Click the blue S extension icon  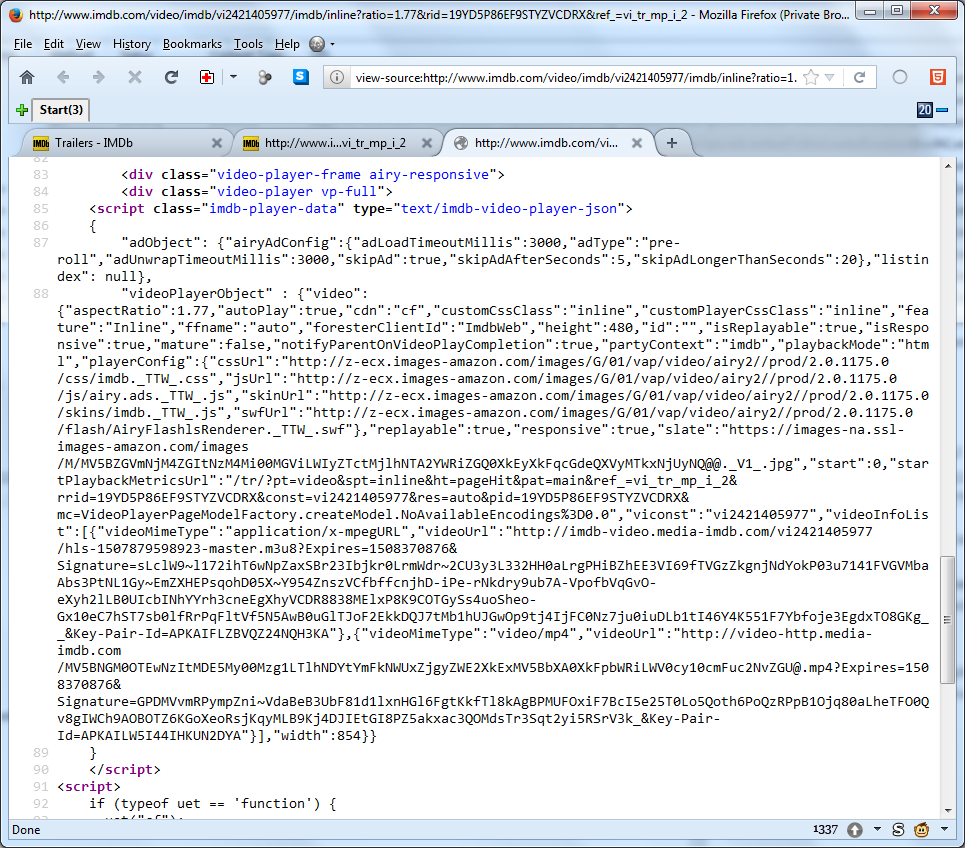[301, 76]
